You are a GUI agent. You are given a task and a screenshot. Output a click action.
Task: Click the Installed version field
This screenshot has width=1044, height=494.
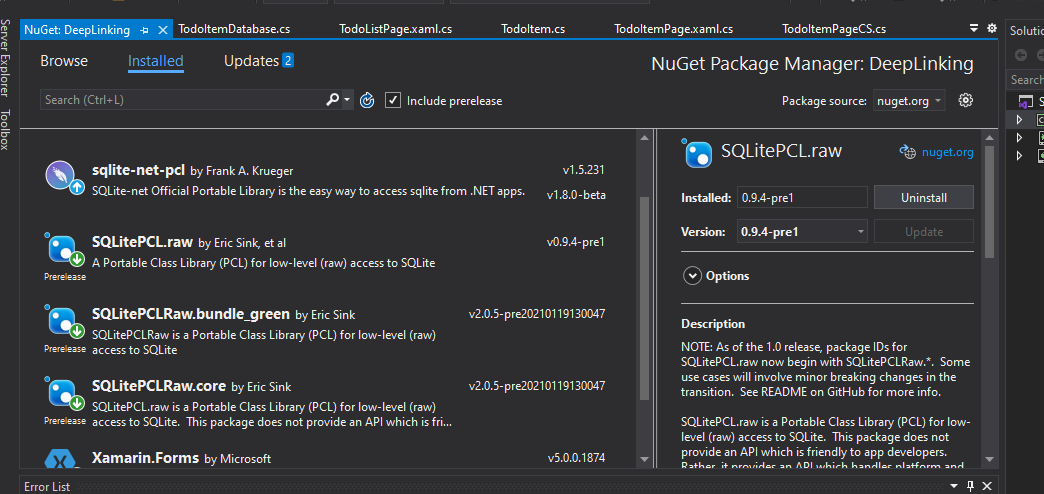(802, 198)
